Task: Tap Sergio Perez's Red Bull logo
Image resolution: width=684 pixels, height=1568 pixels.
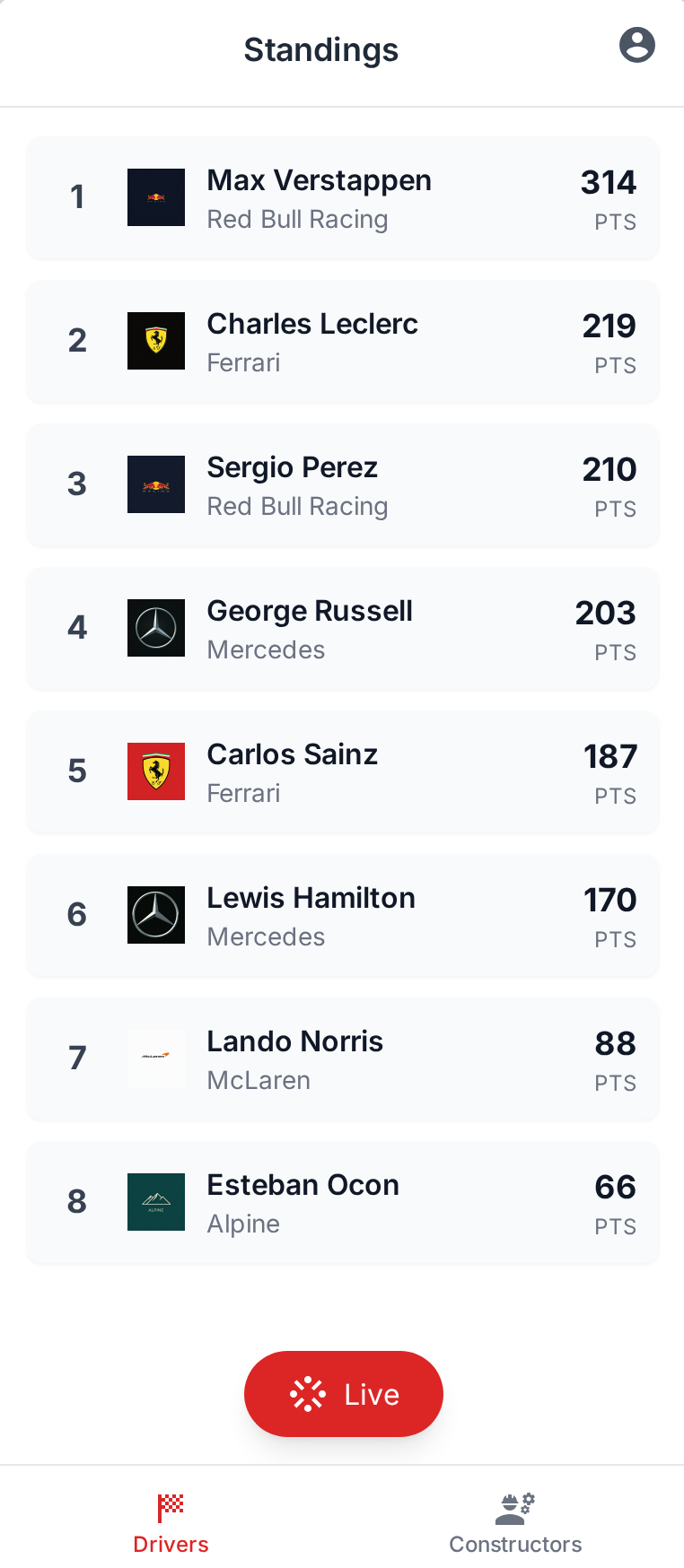Action: tap(156, 484)
